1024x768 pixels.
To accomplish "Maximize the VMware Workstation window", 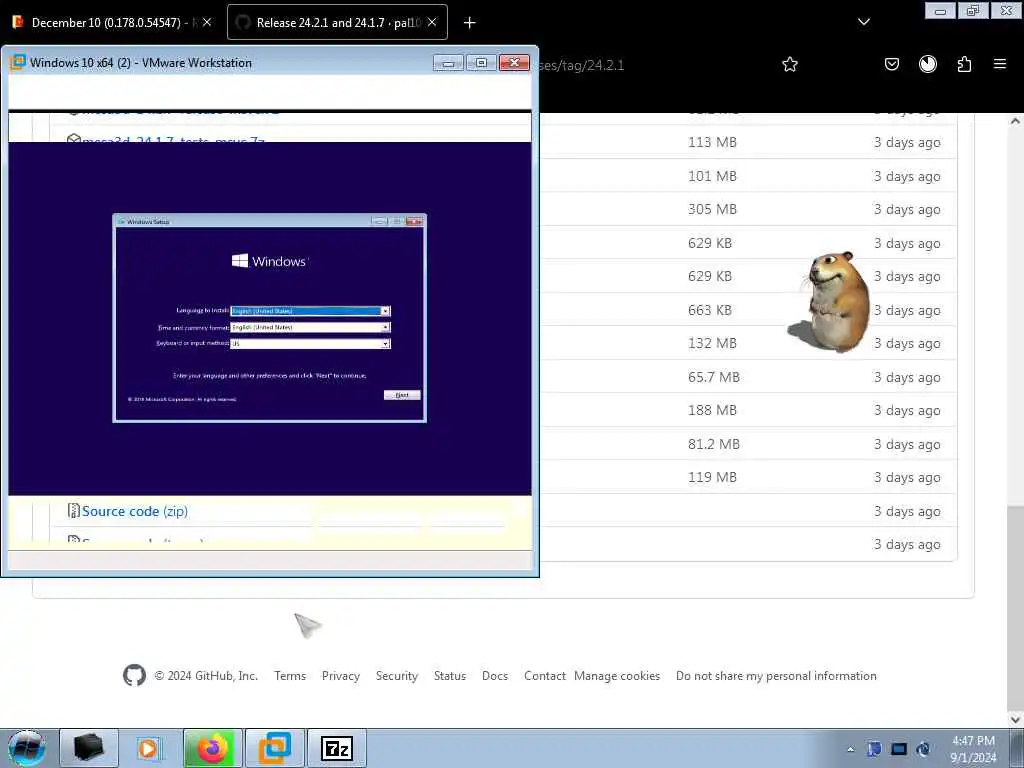I will click(x=481, y=63).
